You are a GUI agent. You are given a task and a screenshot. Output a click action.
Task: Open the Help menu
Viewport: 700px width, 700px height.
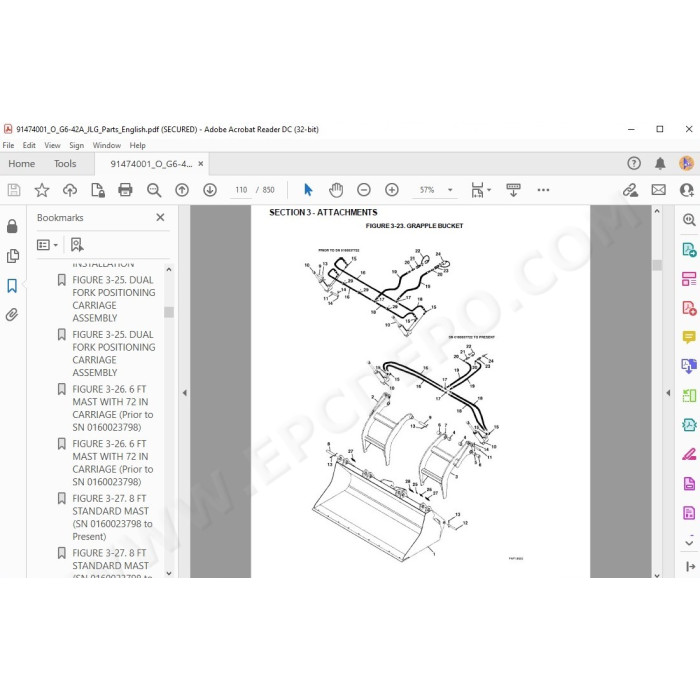click(x=138, y=146)
